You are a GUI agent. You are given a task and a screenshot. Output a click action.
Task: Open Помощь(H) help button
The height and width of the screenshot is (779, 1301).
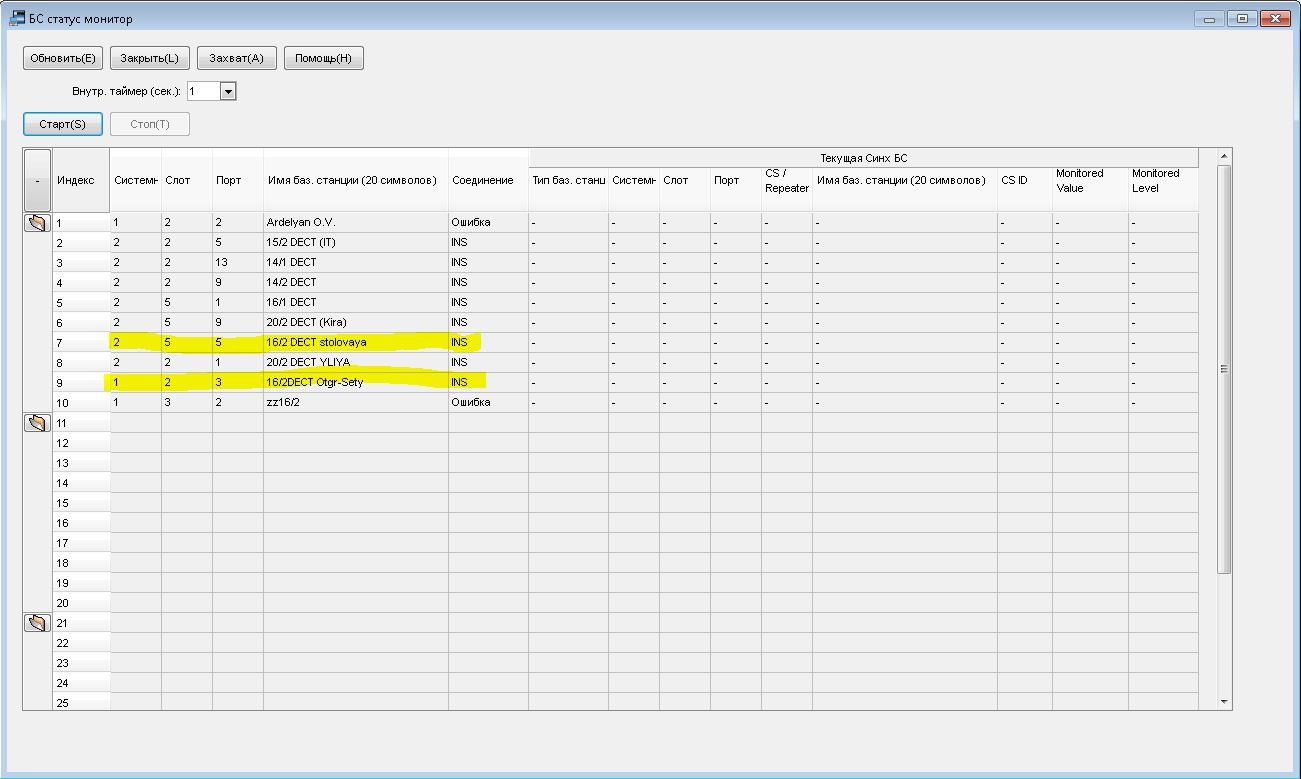pyautogui.click(x=323, y=58)
